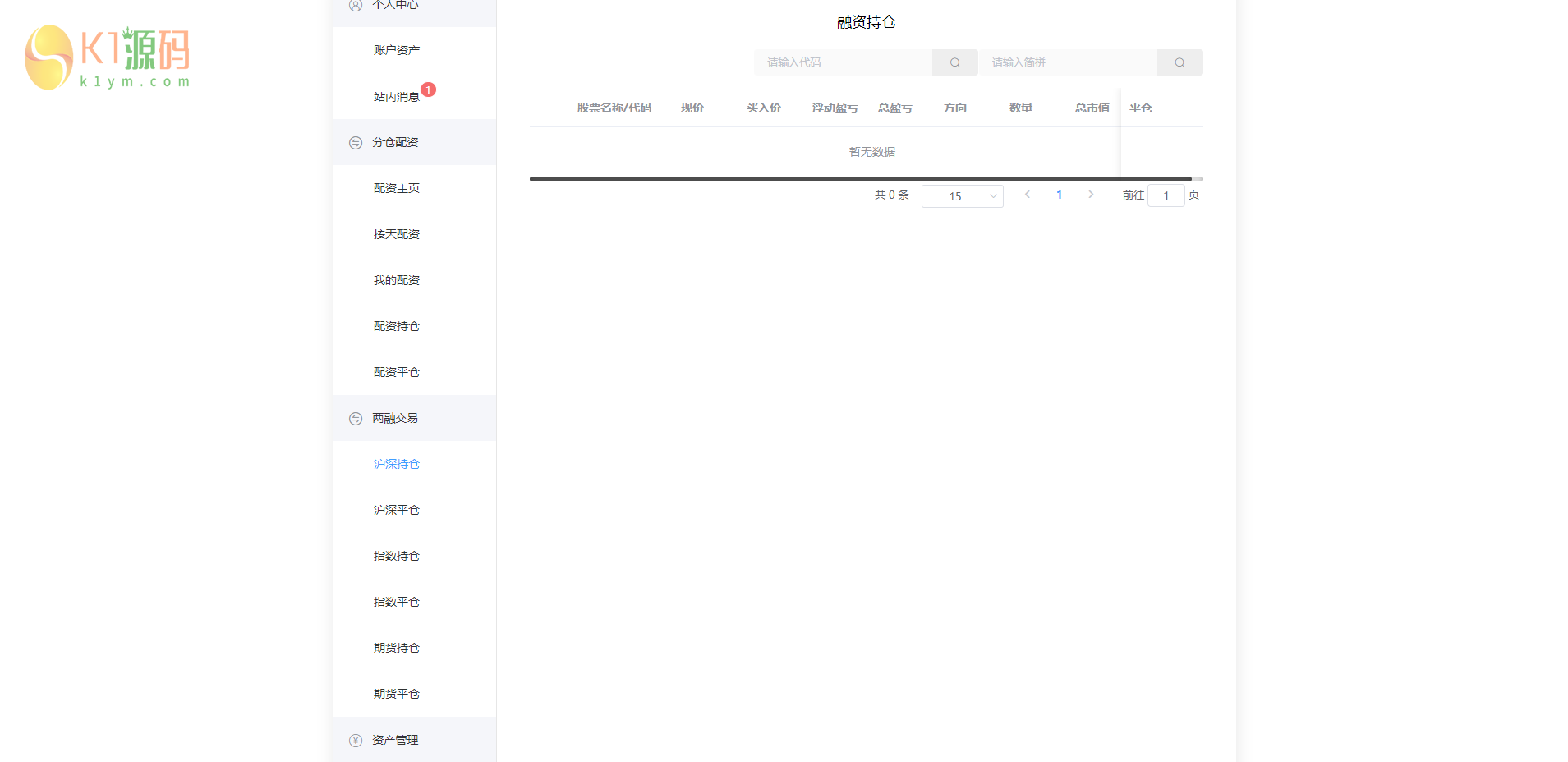
Task: Click the horizontal table scrollbar
Action: tap(861, 178)
